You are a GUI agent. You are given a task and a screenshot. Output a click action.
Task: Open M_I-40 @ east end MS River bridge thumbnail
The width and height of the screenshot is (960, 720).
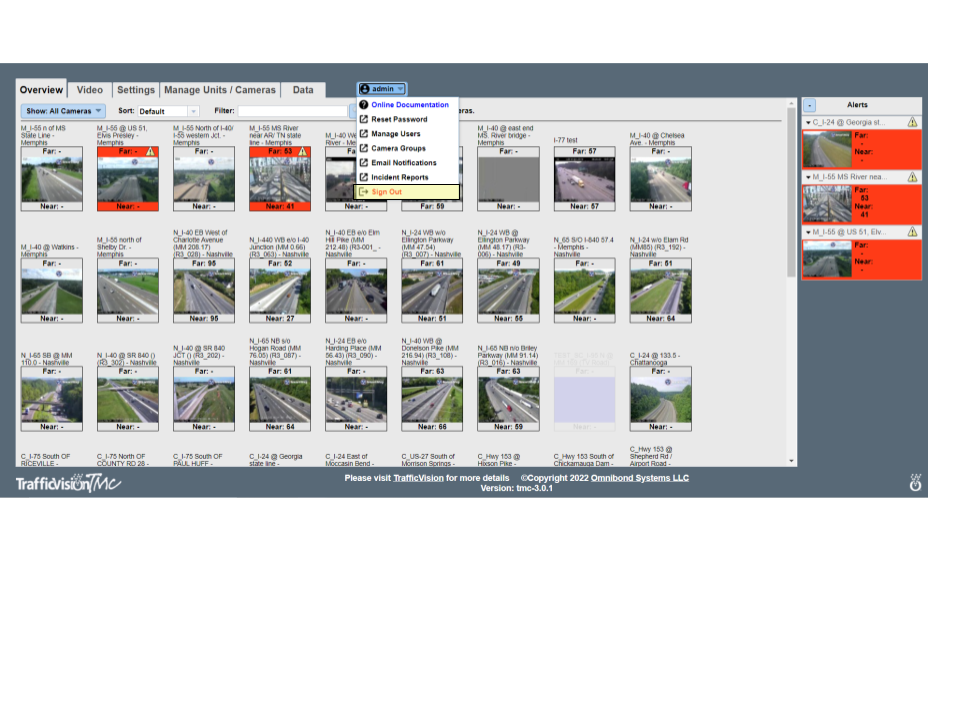click(508, 179)
